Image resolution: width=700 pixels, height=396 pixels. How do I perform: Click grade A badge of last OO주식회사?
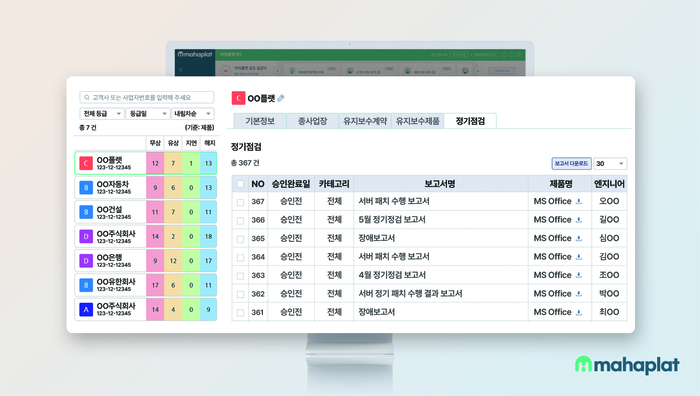[86, 309]
